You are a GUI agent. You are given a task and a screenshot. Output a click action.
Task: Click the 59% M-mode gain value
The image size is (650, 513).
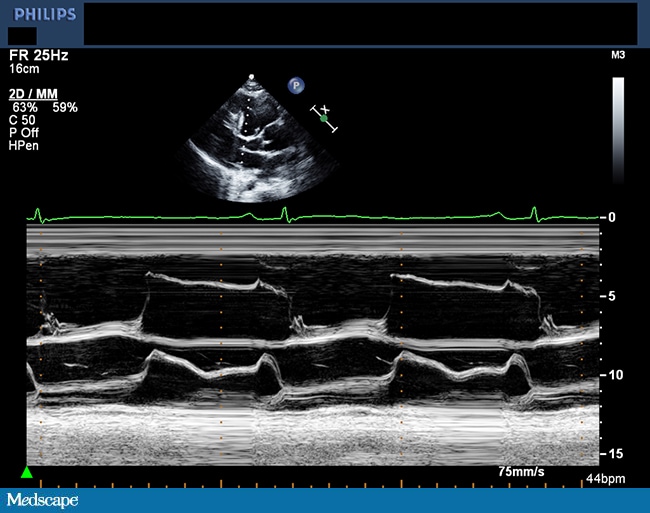(x=65, y=106)
